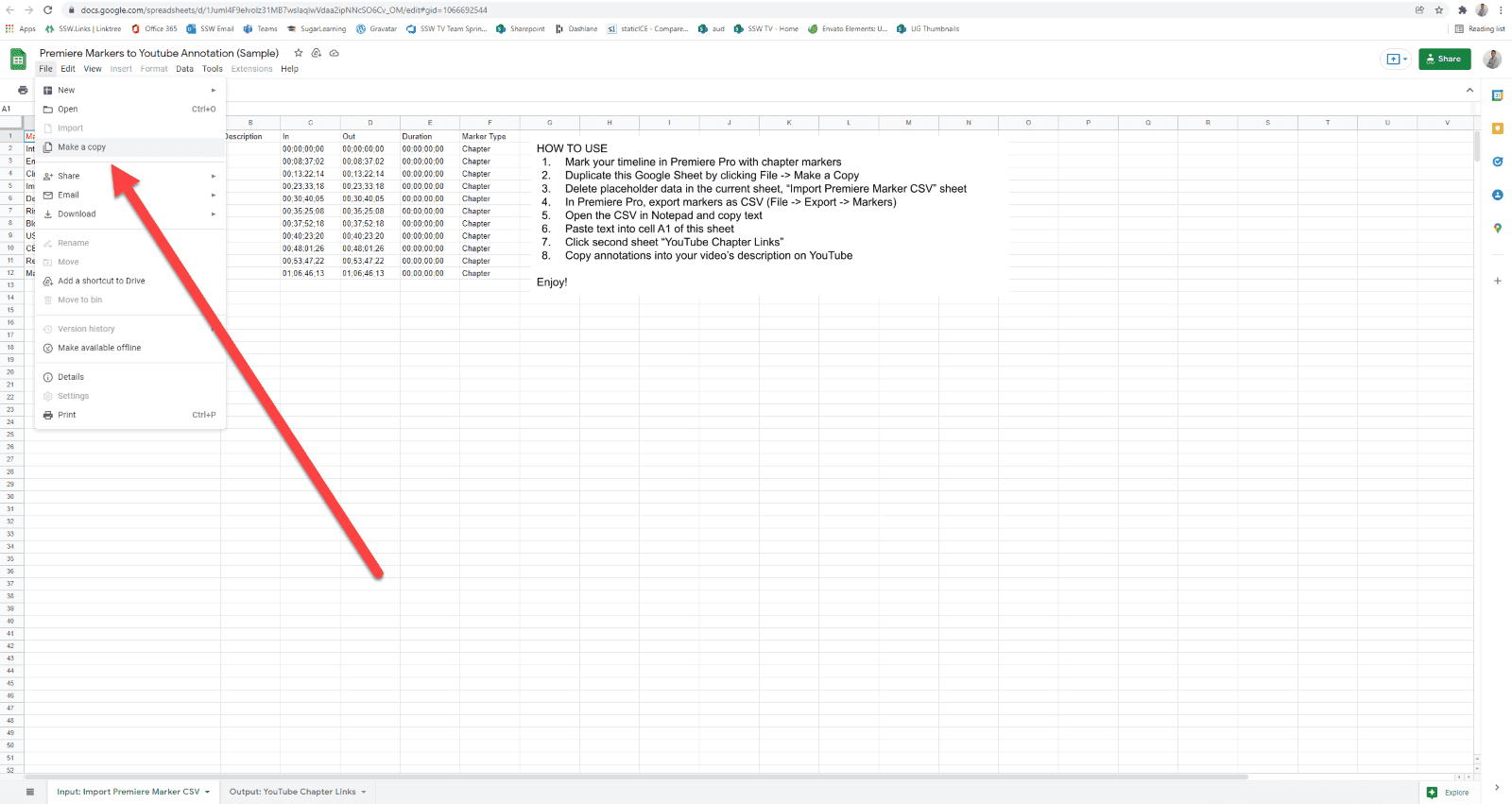
Task: Collapse the toolbar with the chevron
Action: [1469, 91]
